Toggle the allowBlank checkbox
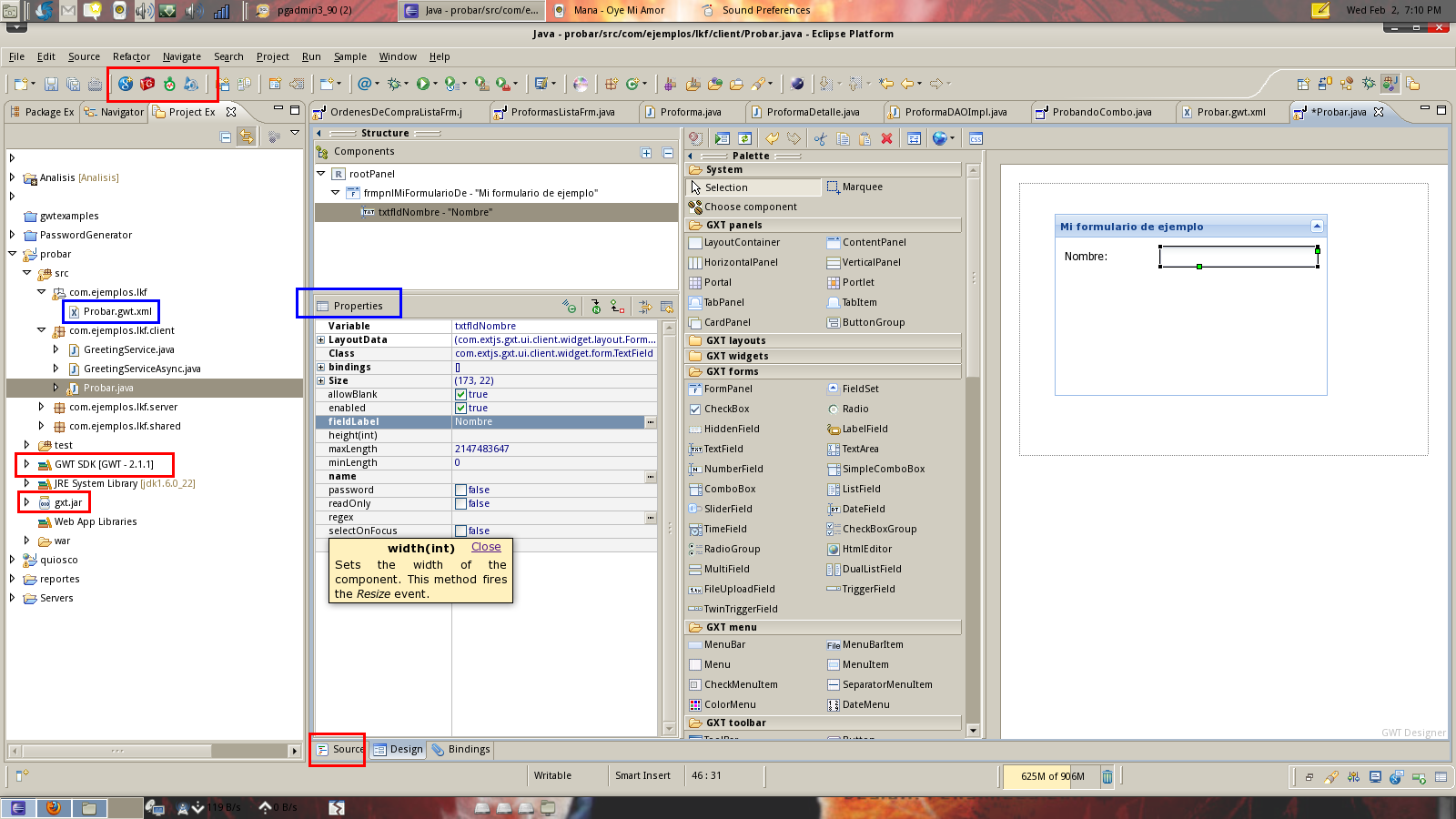1456x819 pixels. [x=460, y=394]
